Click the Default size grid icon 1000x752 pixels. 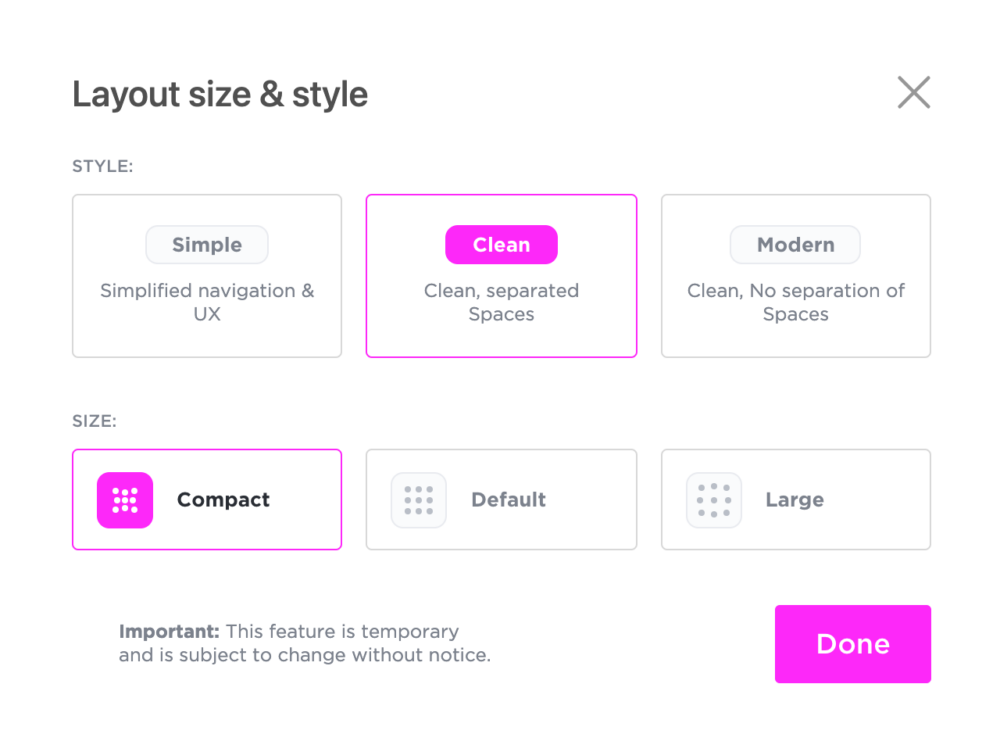(x=419, y=500)
